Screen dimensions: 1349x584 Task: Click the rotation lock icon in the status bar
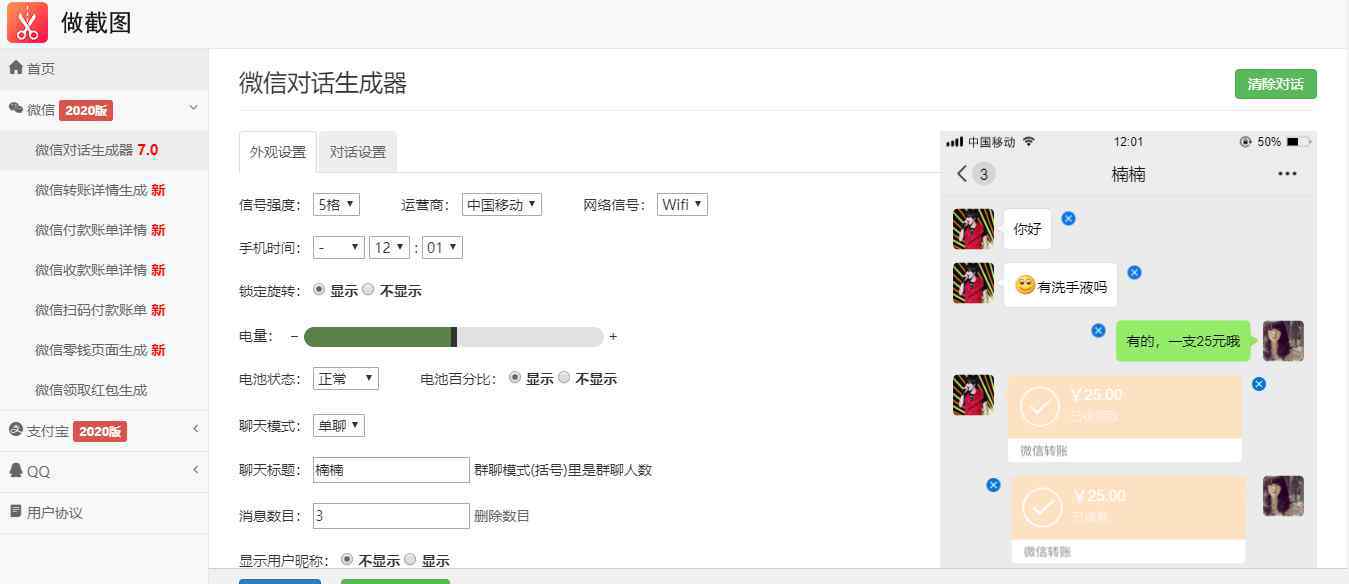(x=1245, y=142)
